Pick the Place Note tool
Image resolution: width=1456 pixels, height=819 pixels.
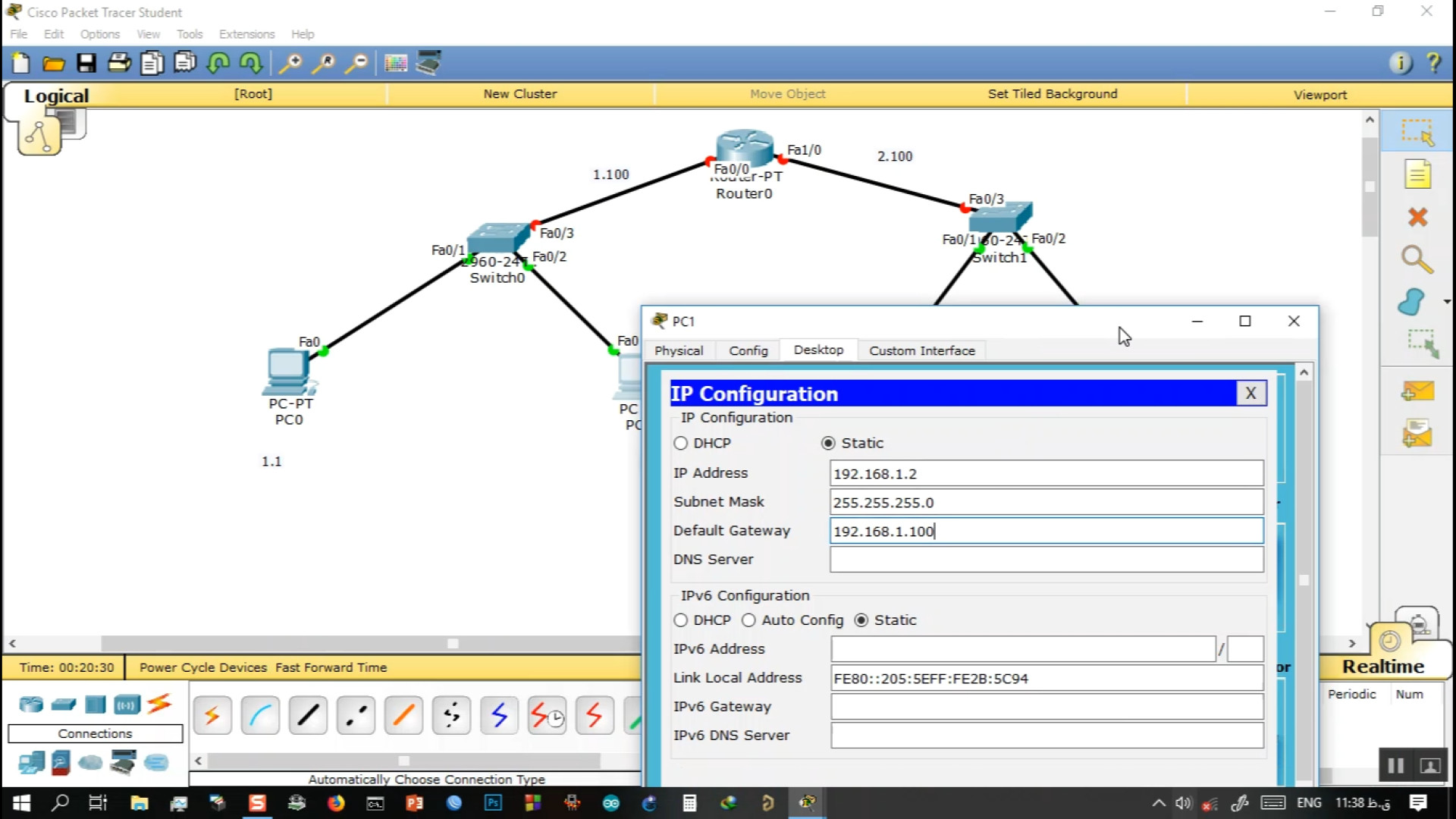point(1417,174)
